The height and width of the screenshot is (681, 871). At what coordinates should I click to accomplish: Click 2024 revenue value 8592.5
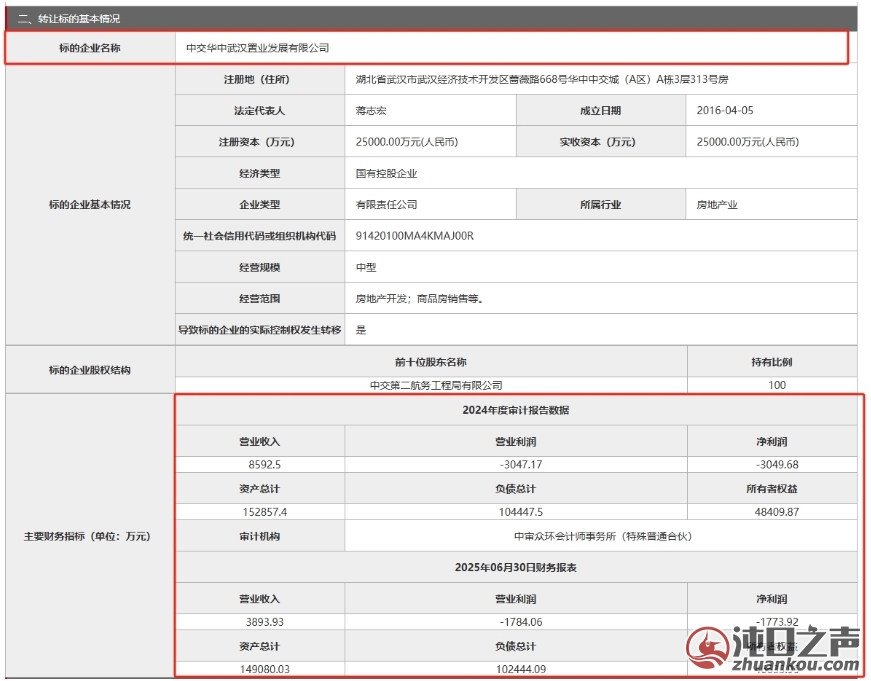(264, 464)
